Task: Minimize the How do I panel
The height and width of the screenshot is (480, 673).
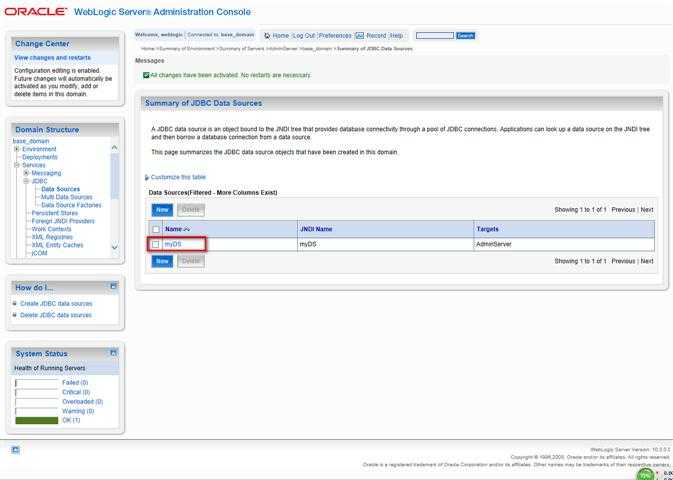Action: coord(113,286)
